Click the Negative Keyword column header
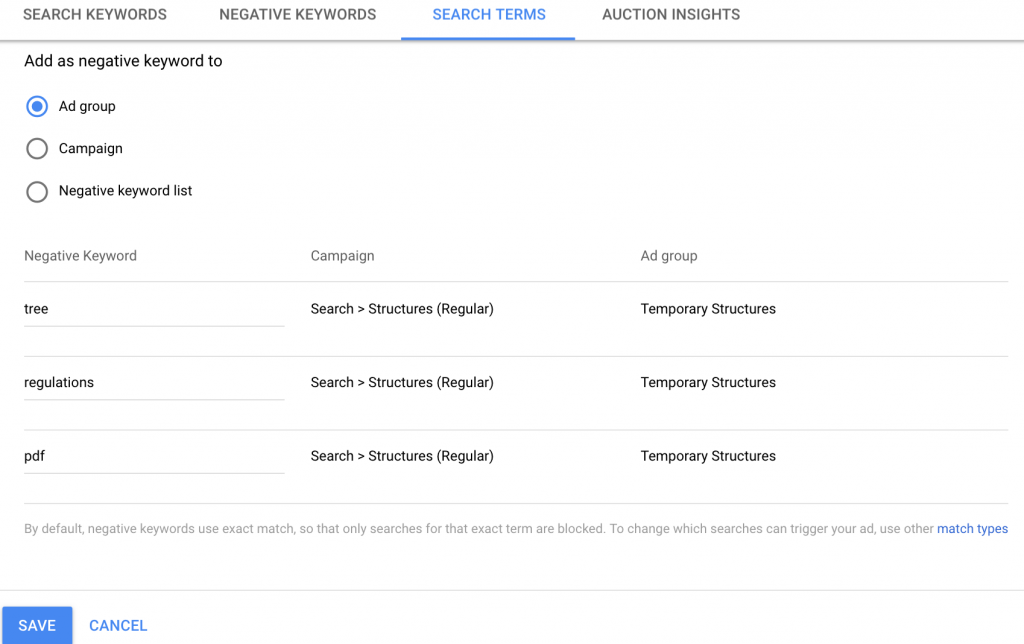Image resolution: width=1024 pixels, height=644 pixels. (x=80, y=256)
